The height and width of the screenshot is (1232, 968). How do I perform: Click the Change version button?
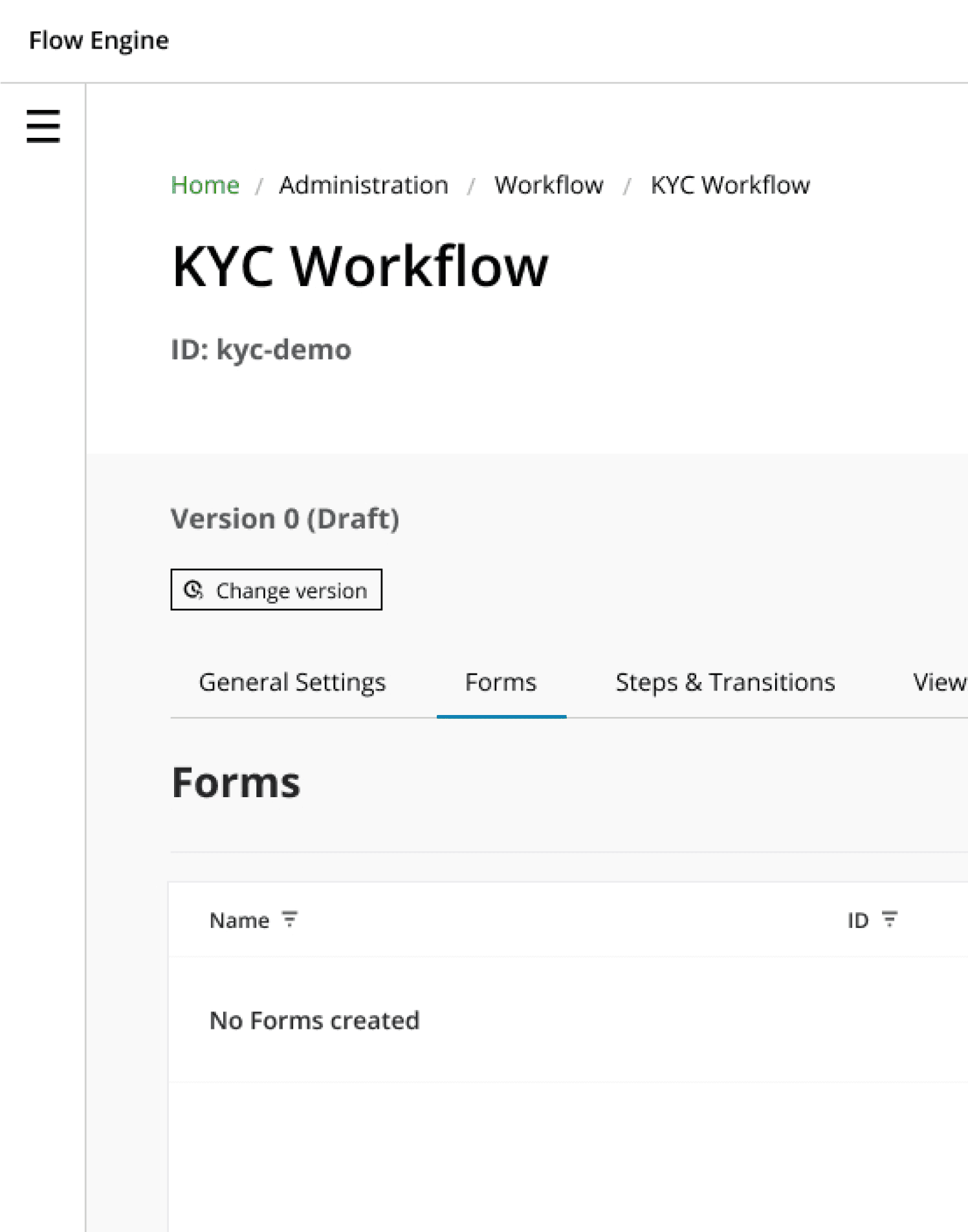276,589
